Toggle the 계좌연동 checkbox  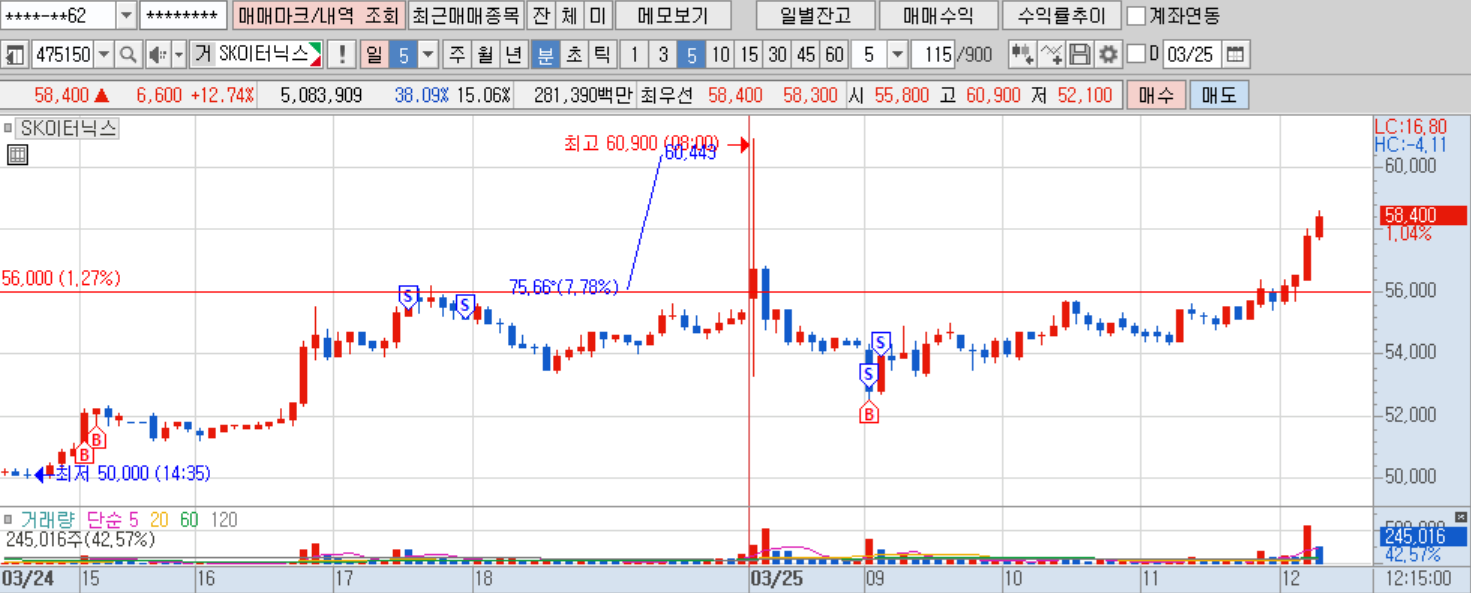click(1136, 16)
